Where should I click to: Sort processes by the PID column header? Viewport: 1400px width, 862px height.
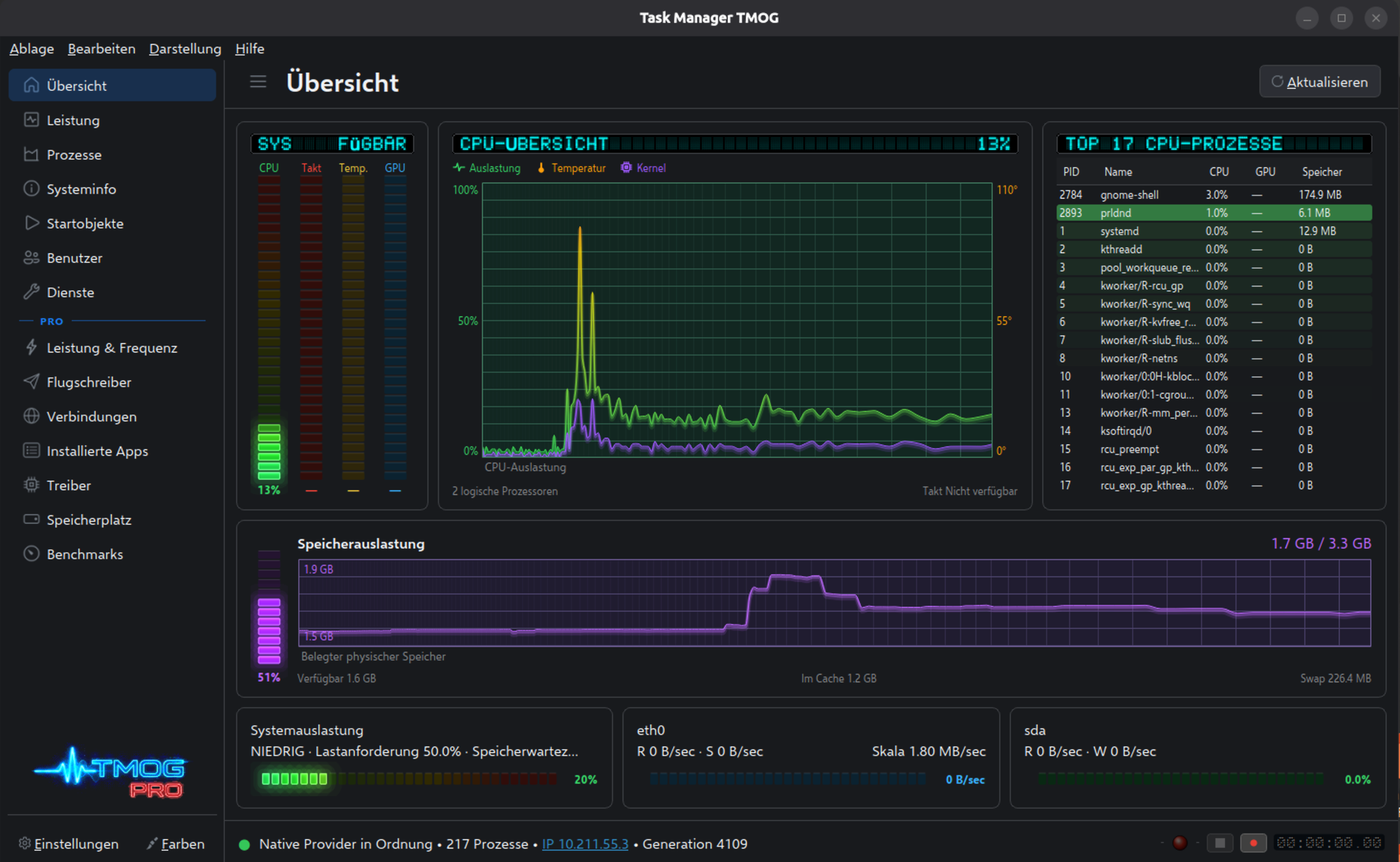(1071, 172)
